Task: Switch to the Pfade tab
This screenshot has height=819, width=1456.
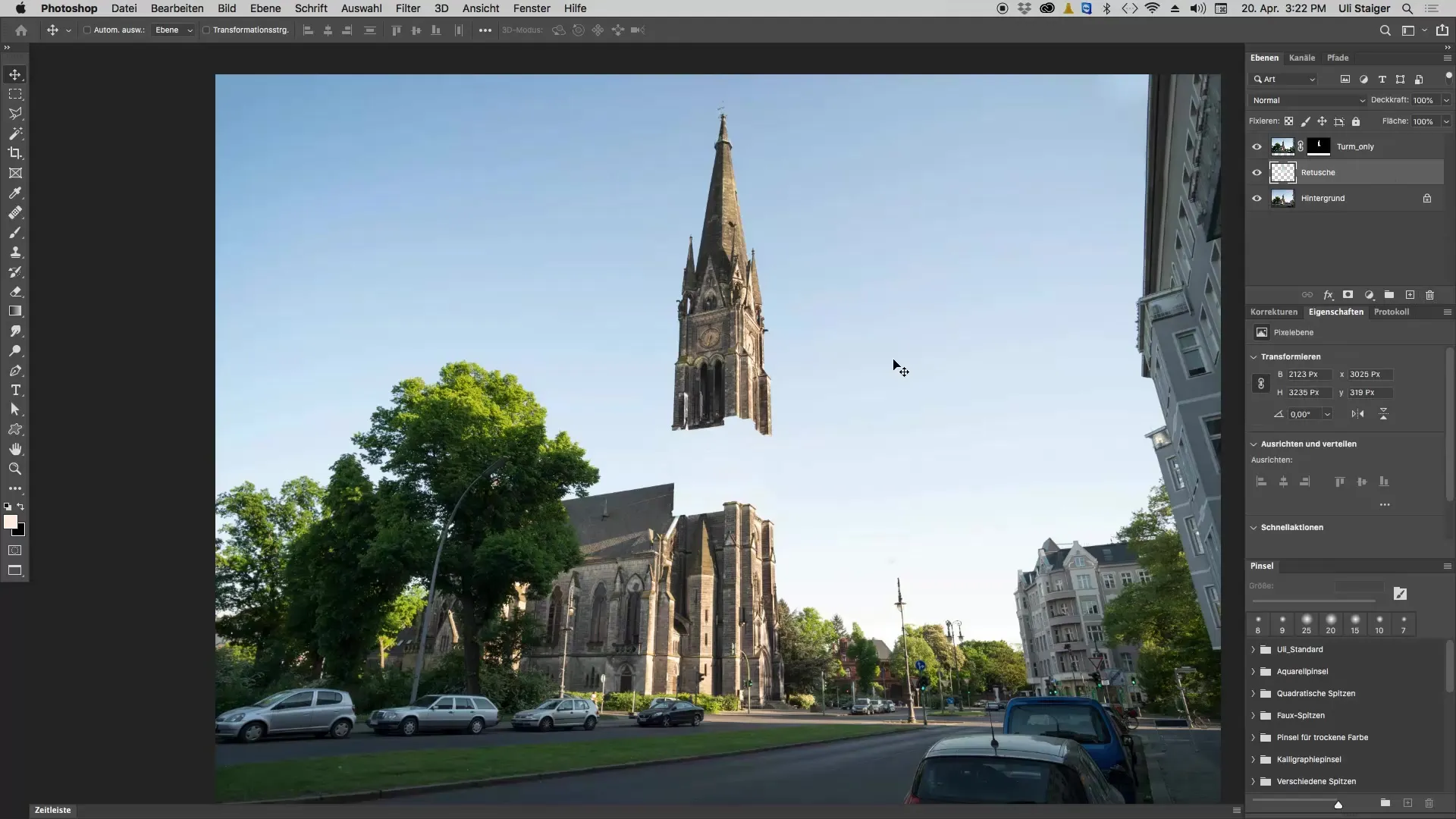Action: (x=1338, y=58)
